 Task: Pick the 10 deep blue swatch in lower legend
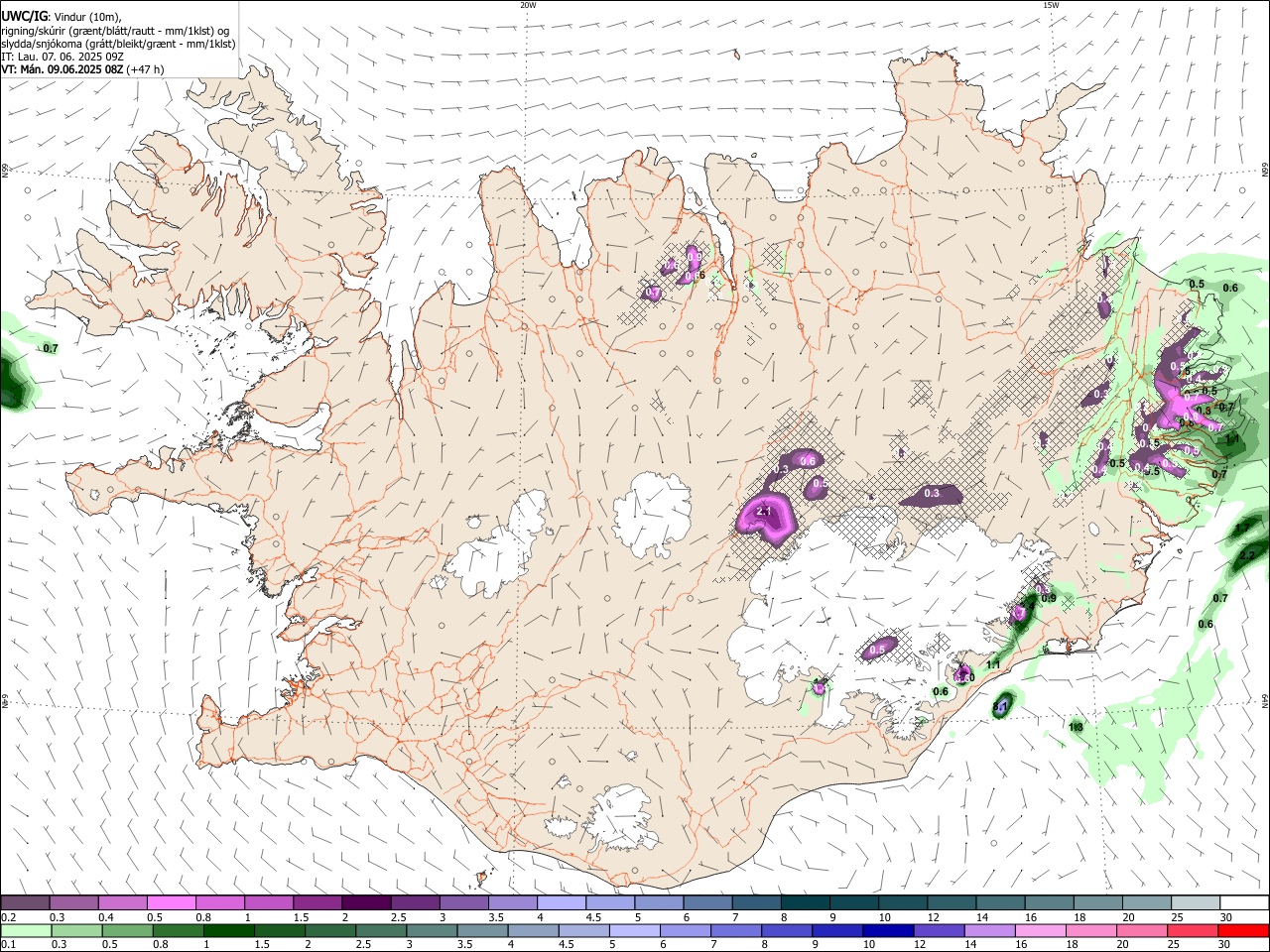point(886,930)
